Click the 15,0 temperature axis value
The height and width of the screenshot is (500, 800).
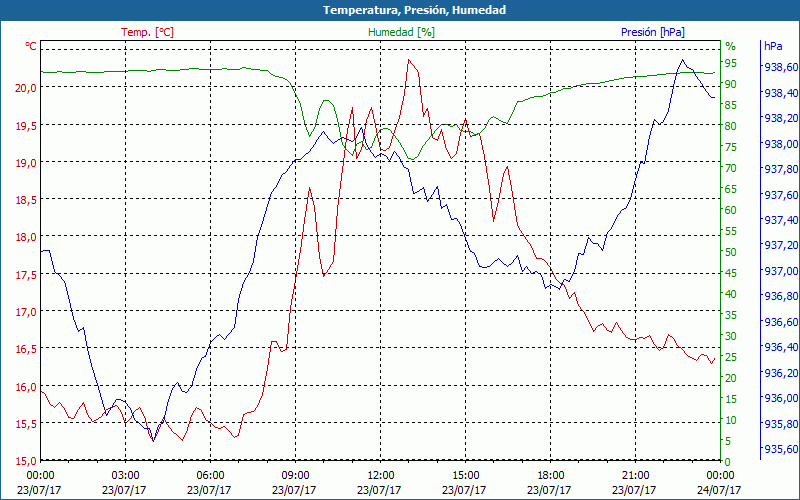[26, 461]
